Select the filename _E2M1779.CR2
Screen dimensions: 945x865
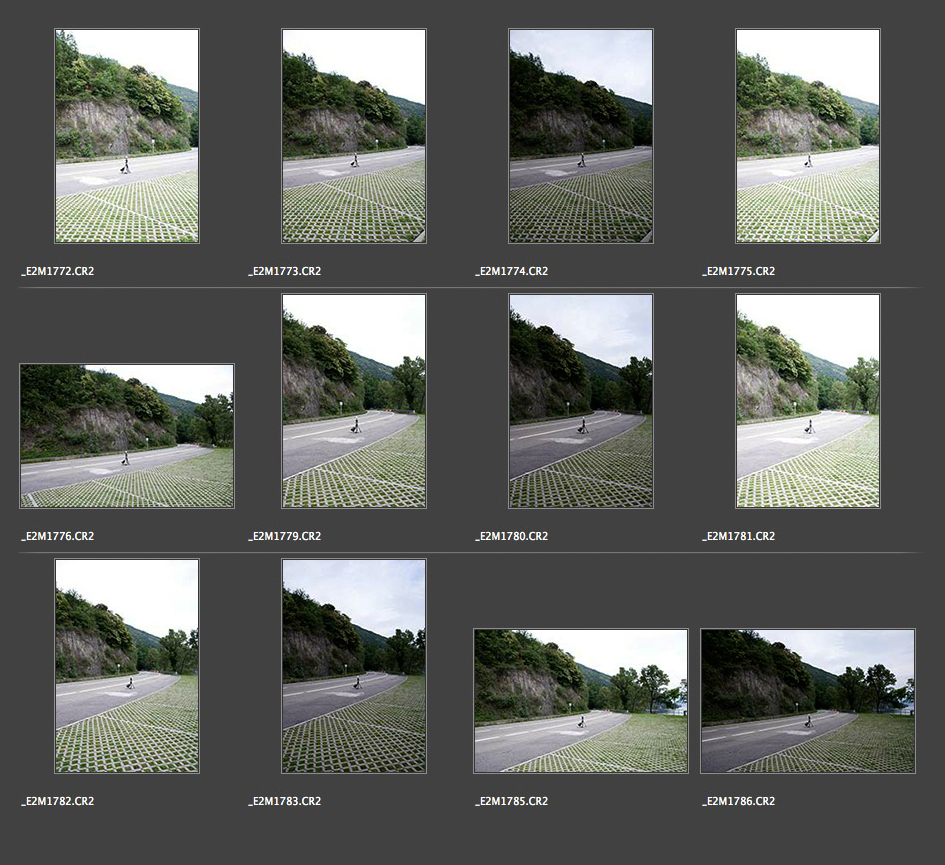pos(285,537)
